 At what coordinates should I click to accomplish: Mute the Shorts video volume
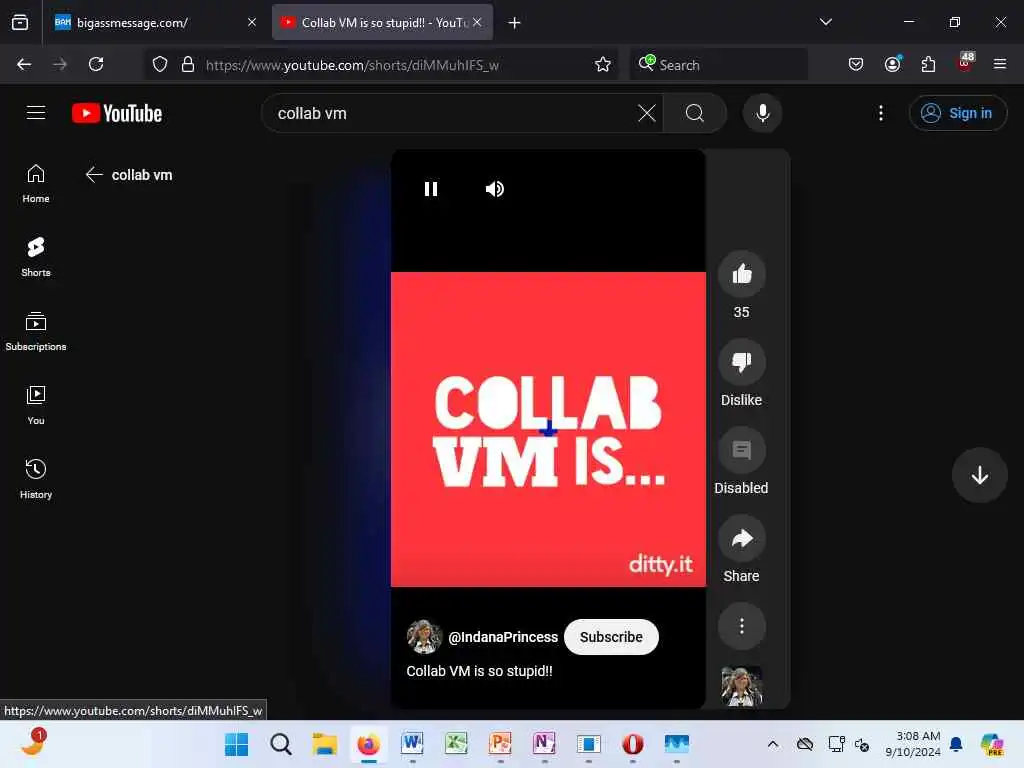[x=494, y=189]
